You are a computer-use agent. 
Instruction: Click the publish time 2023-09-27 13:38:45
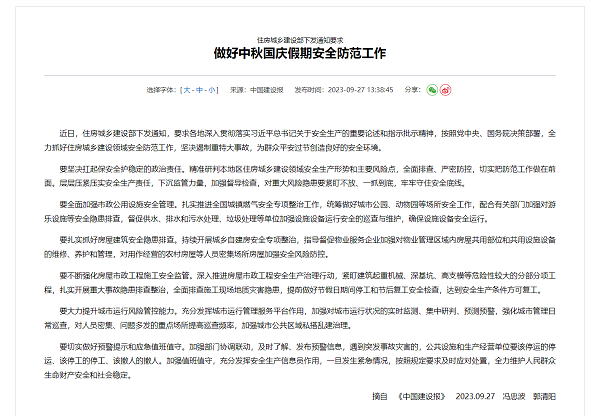[x=360, y=90]
